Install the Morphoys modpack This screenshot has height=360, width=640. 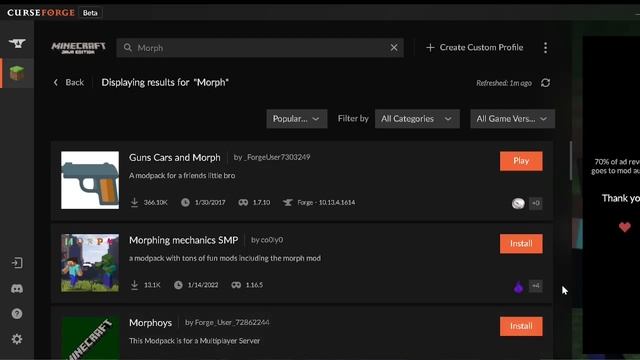click(521, 326)
